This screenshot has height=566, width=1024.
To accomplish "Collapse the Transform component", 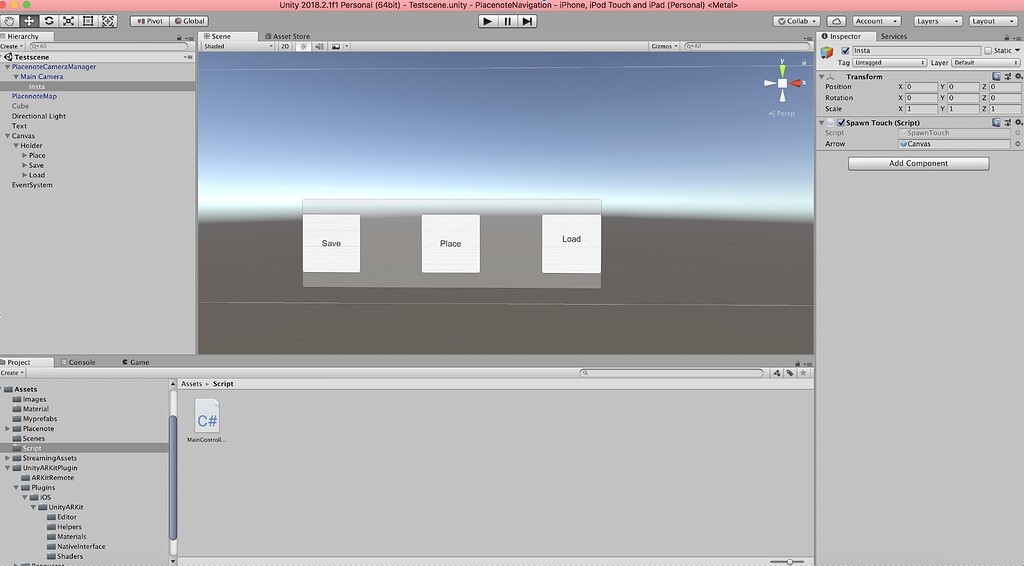I will point(822,76).
